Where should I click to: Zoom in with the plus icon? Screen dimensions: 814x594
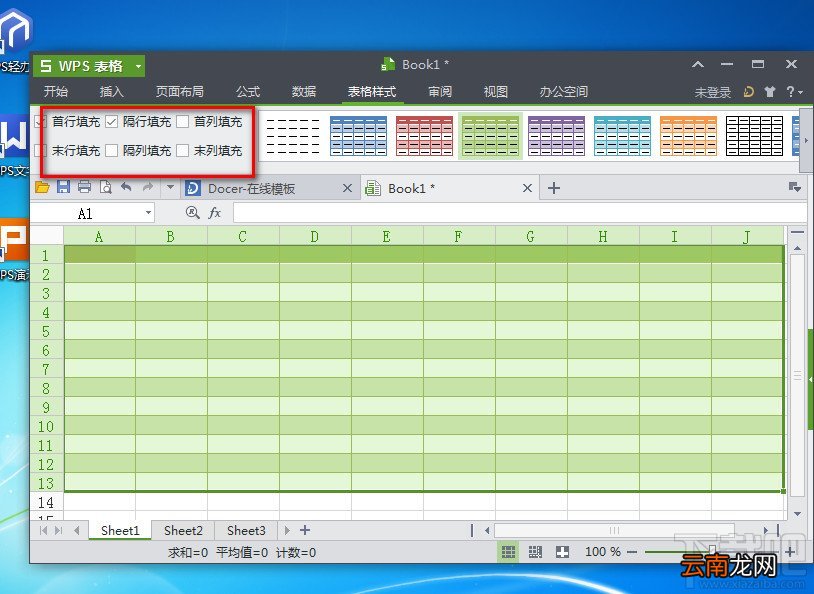point(790,551)
